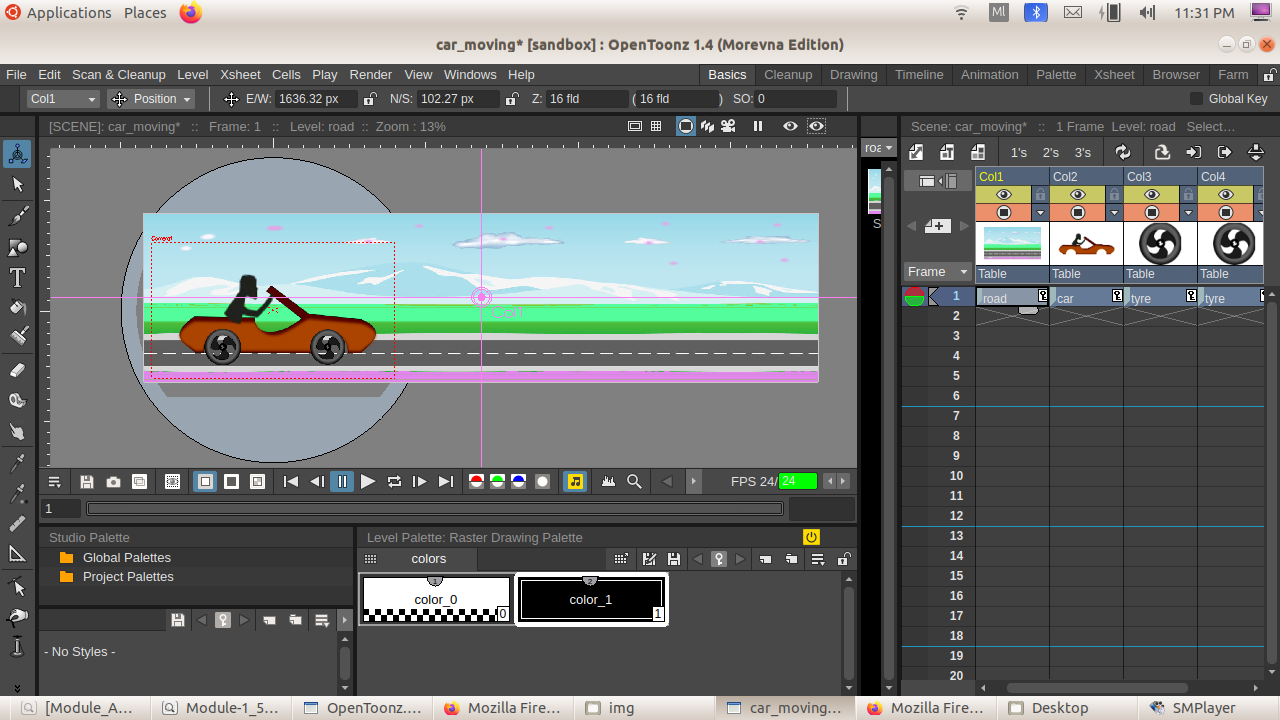
Task: Select the color_1 swatch
Action: pos(591,599)
